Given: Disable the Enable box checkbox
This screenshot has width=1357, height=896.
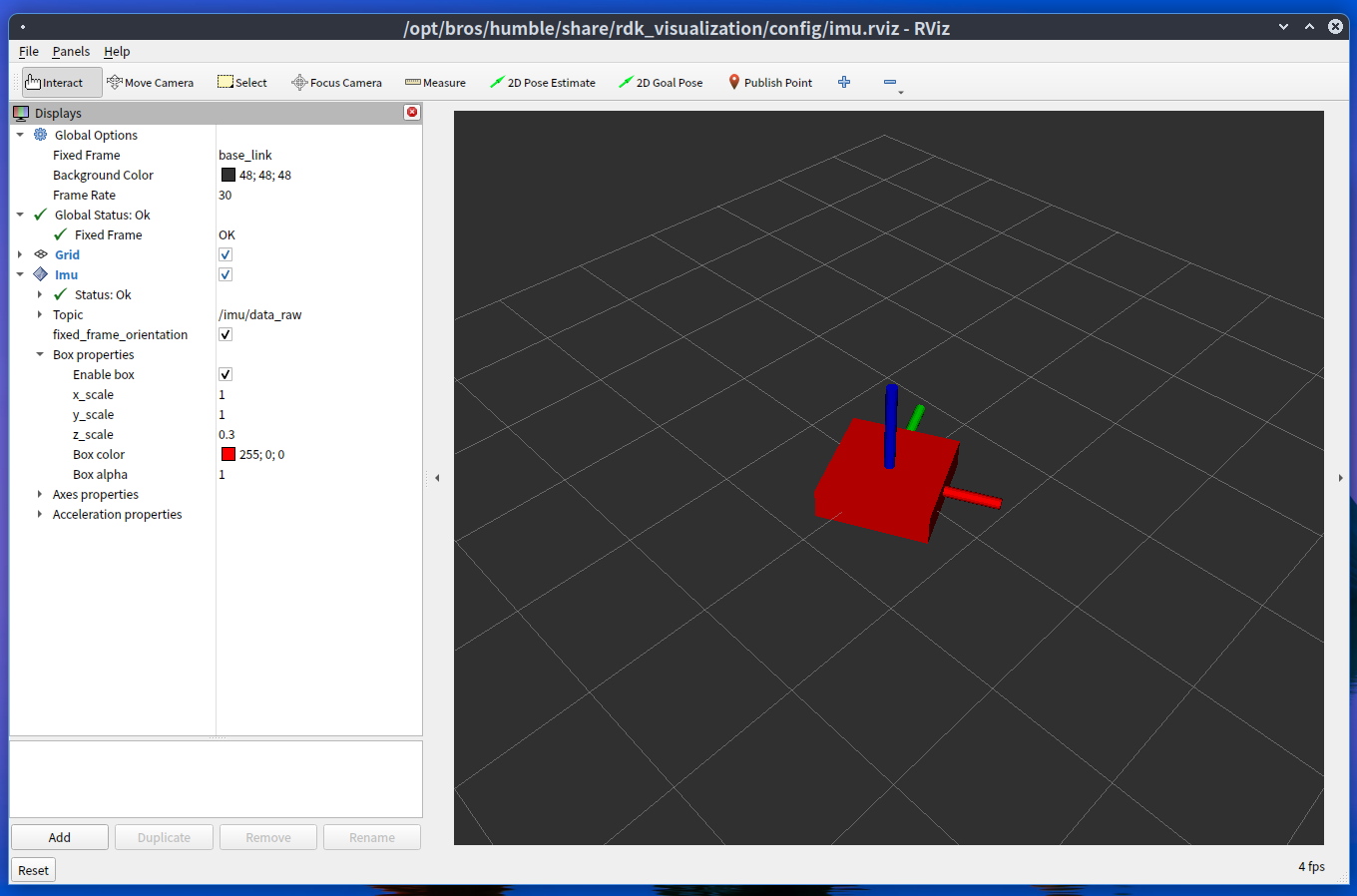Looking at the screenshot, I should point(226,375).
